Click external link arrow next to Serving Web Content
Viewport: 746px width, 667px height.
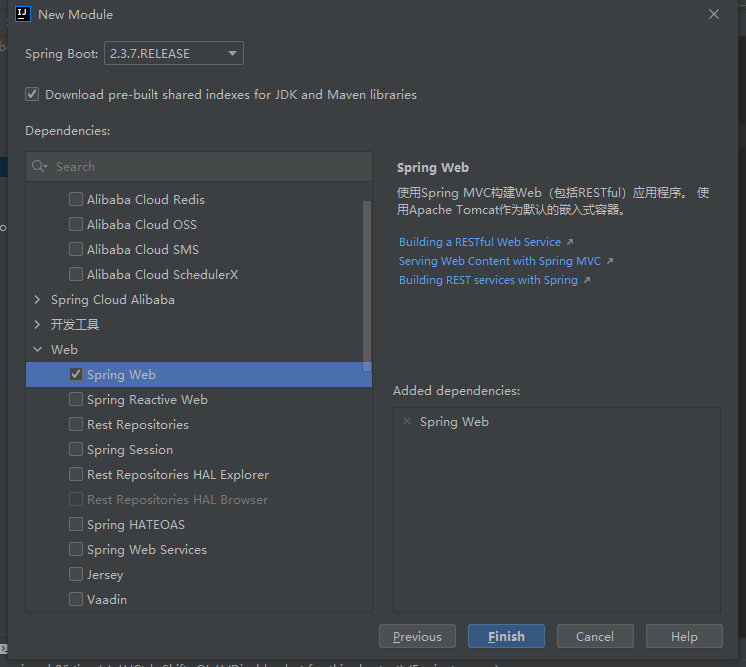pos(610,261)
